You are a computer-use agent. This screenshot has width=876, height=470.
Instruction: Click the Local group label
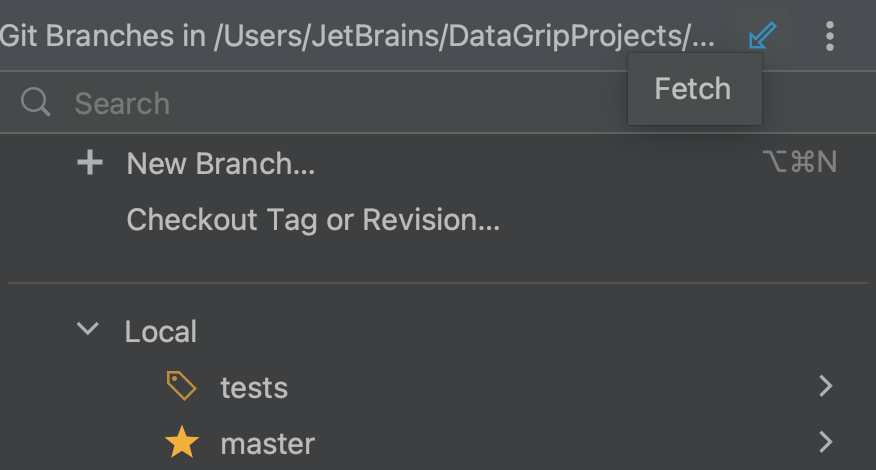[x=160, y=331]
